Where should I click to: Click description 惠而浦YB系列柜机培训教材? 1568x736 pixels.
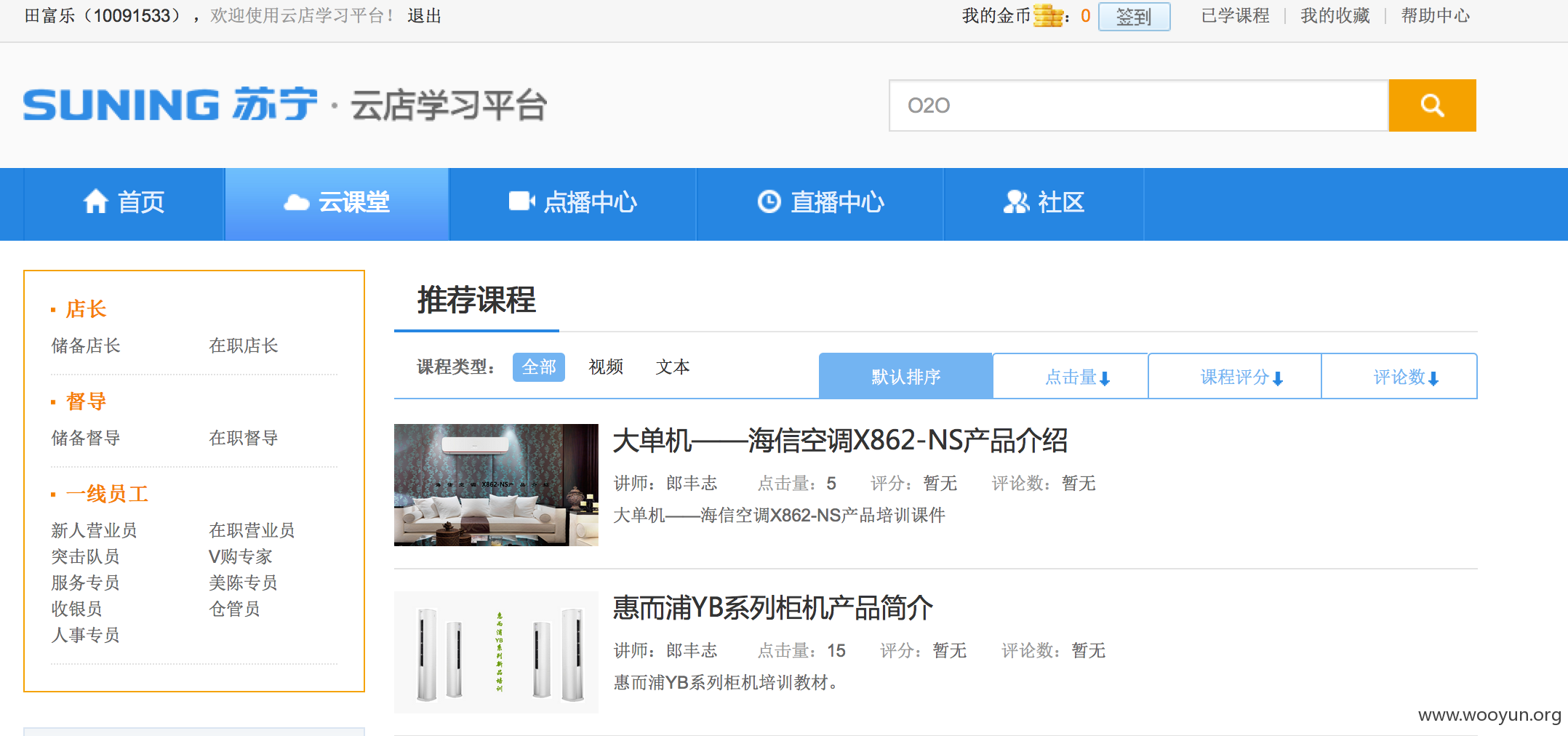[x=725, y=683]
